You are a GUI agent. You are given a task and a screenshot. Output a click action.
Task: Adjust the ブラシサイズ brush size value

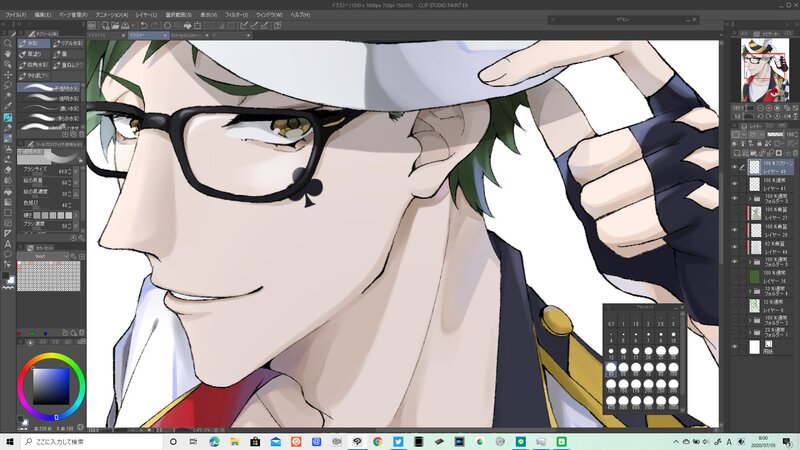65,171
